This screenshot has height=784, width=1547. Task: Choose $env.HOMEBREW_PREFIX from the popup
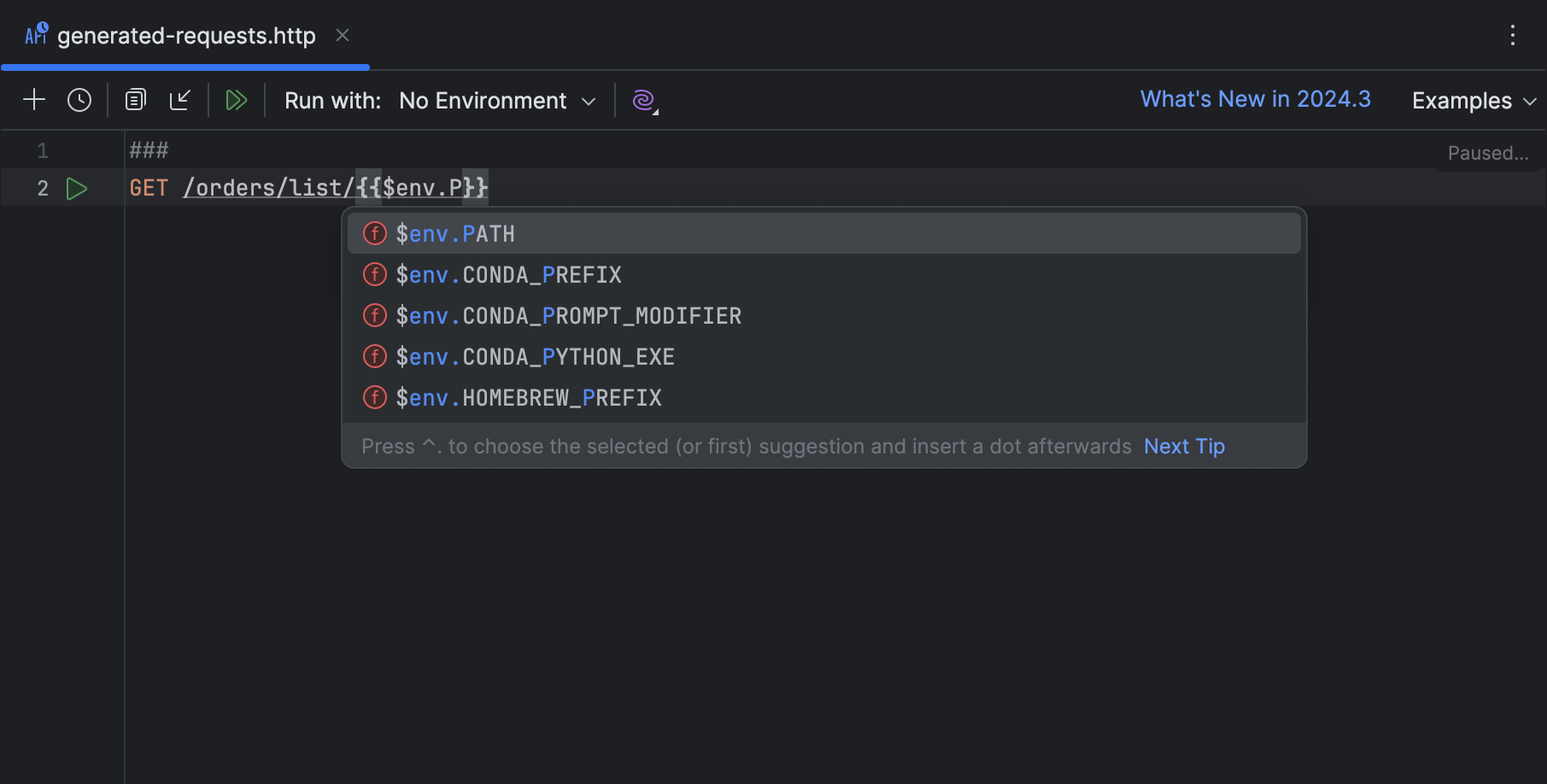[x=528, y=398]
